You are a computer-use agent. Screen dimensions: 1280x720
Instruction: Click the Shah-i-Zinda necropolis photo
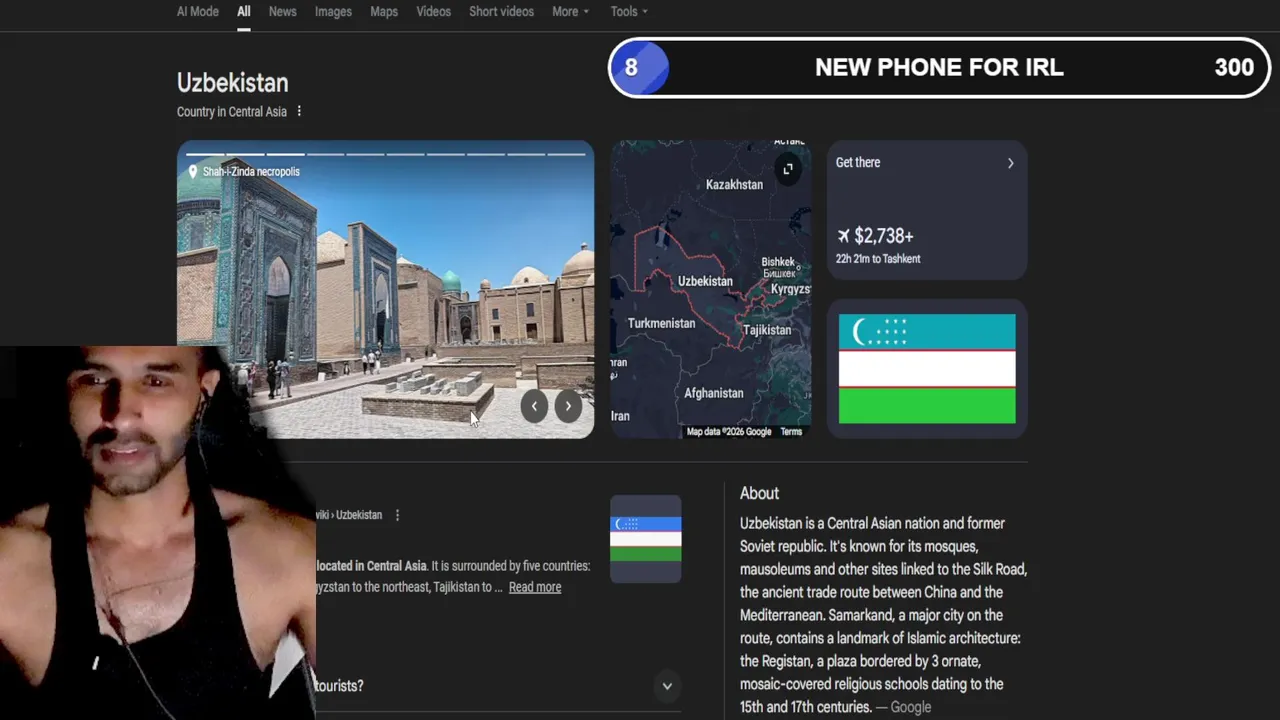(x=385, y=290)
